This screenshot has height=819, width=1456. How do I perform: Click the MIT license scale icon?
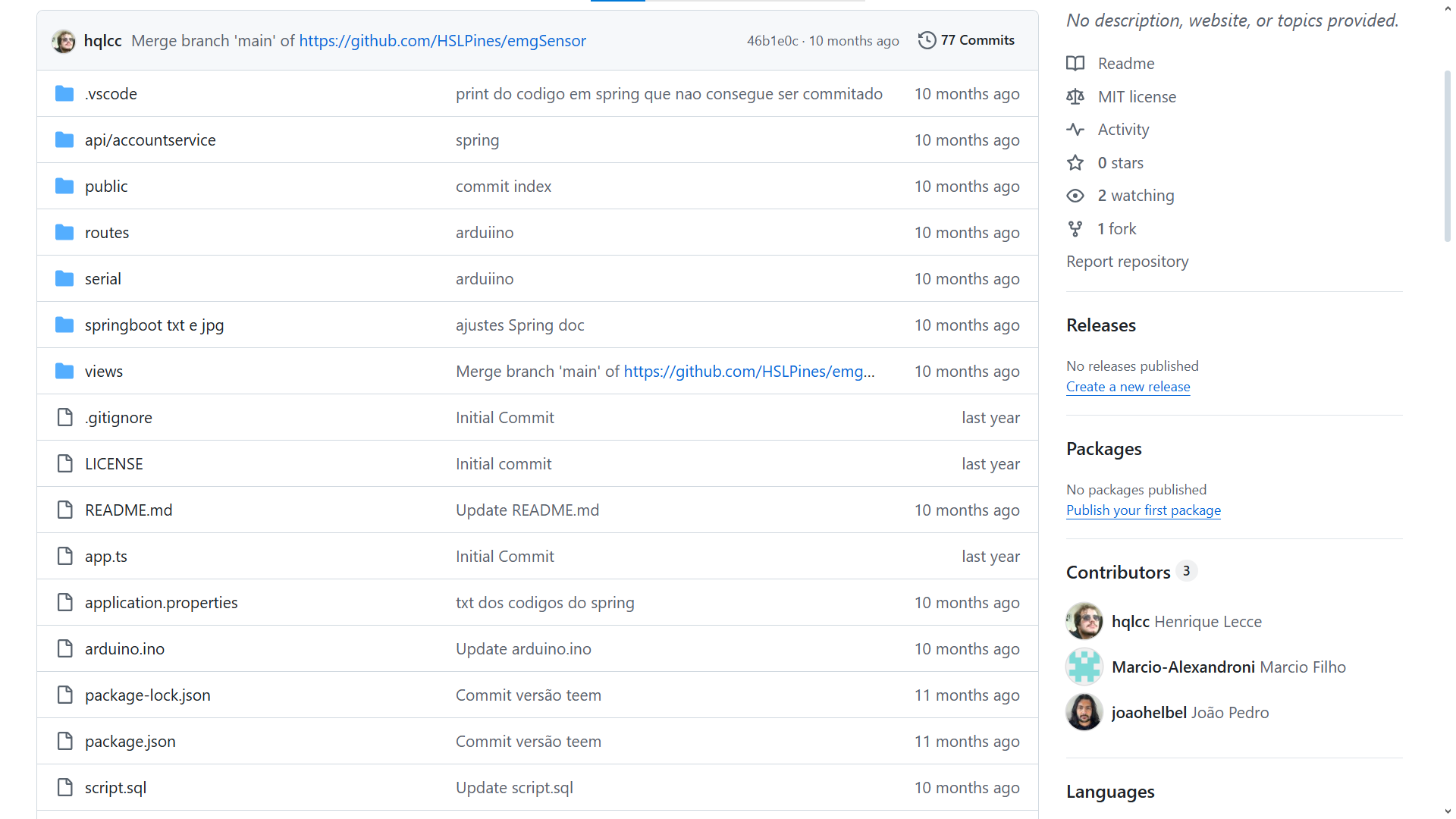pos(1075,97)
